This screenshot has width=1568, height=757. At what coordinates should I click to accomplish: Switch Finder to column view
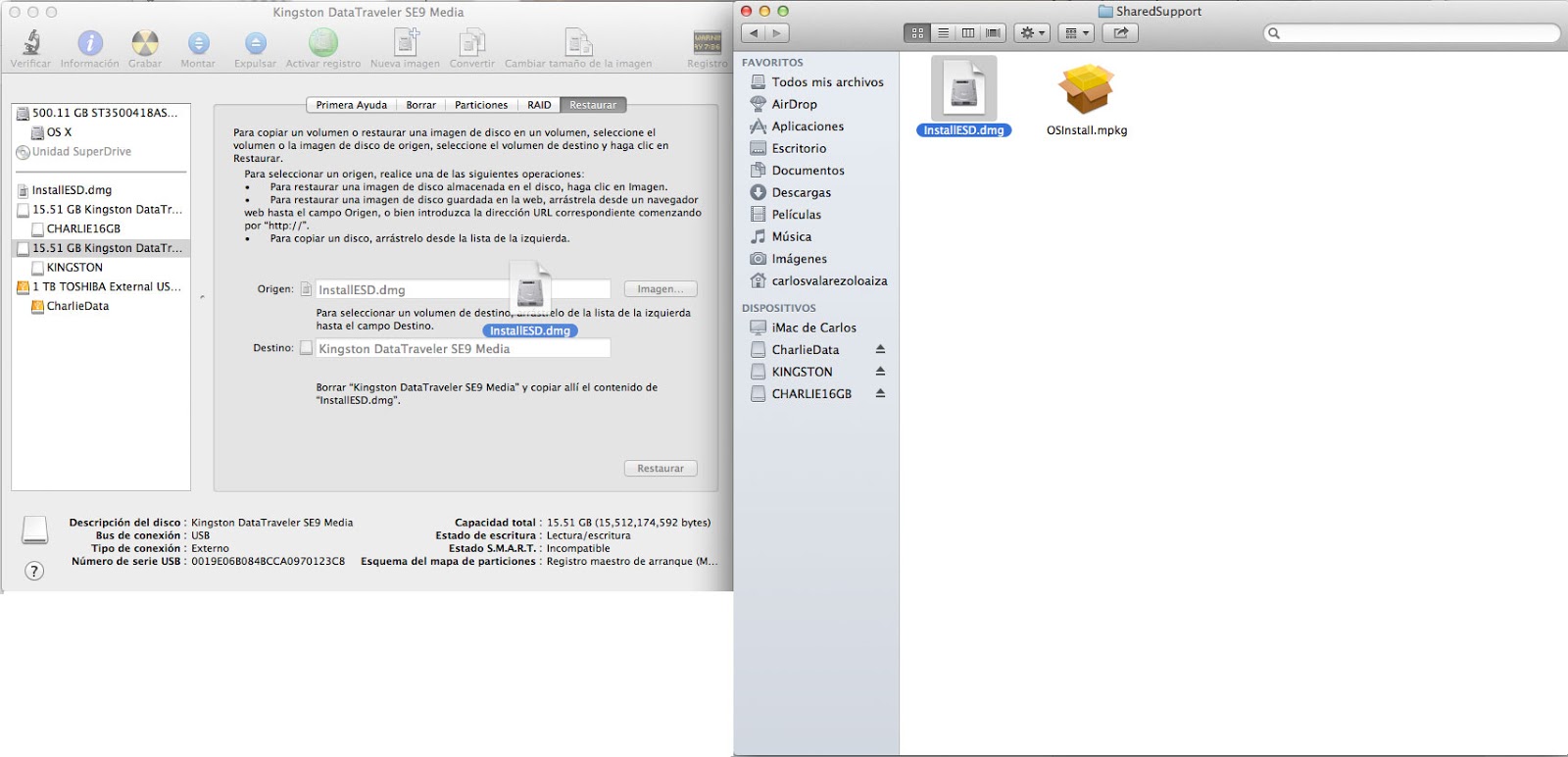[x=968, y=32]
